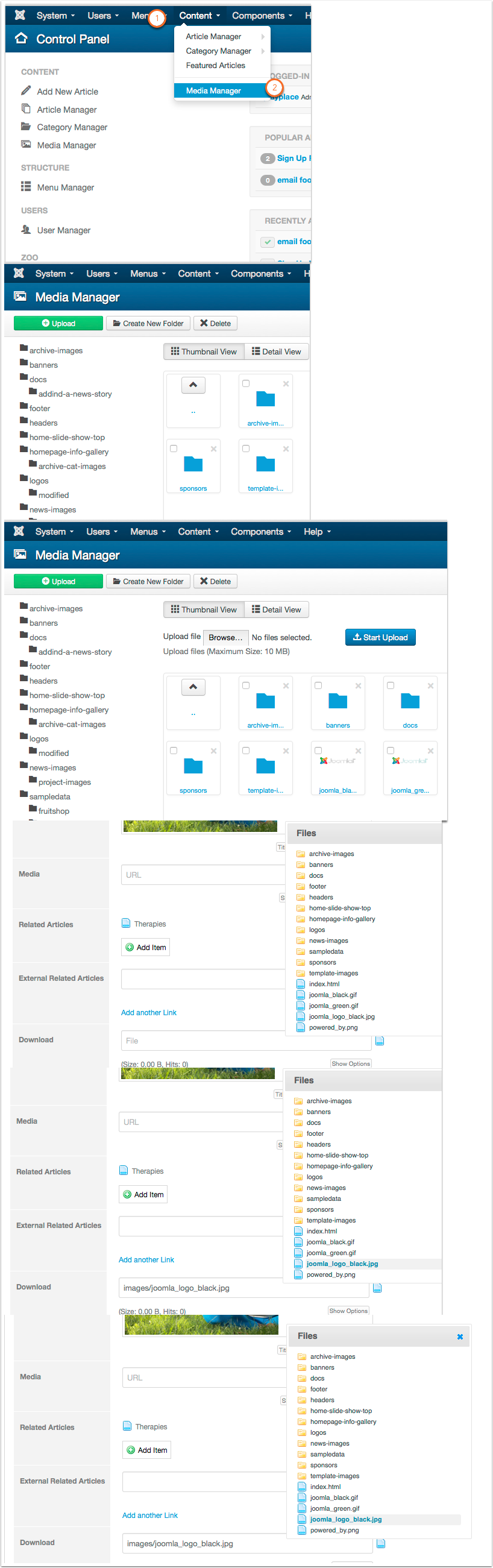Expand Article Manager submenu arrow in Content menu

click(263, 37)
